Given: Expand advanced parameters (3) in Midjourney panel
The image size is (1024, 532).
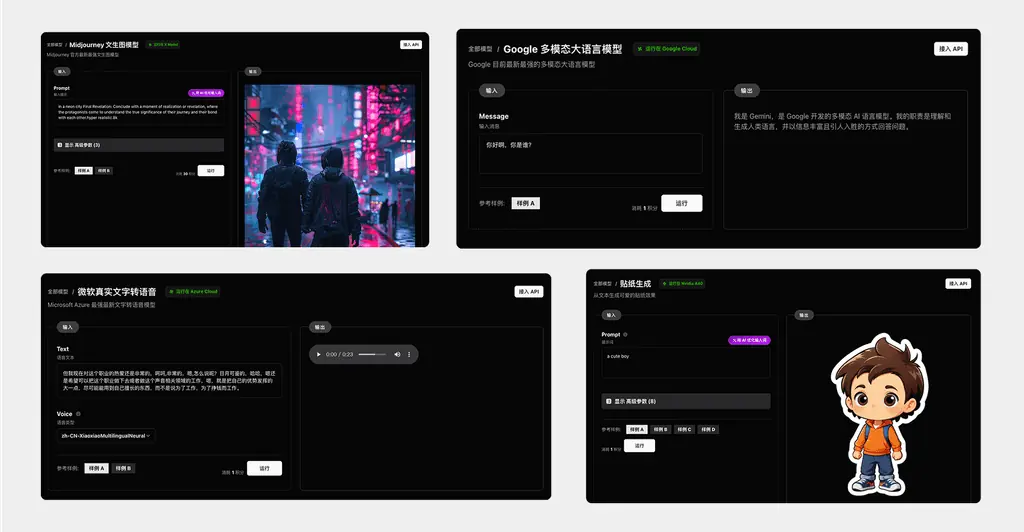Looking at the screenshot, I should 138,145.
